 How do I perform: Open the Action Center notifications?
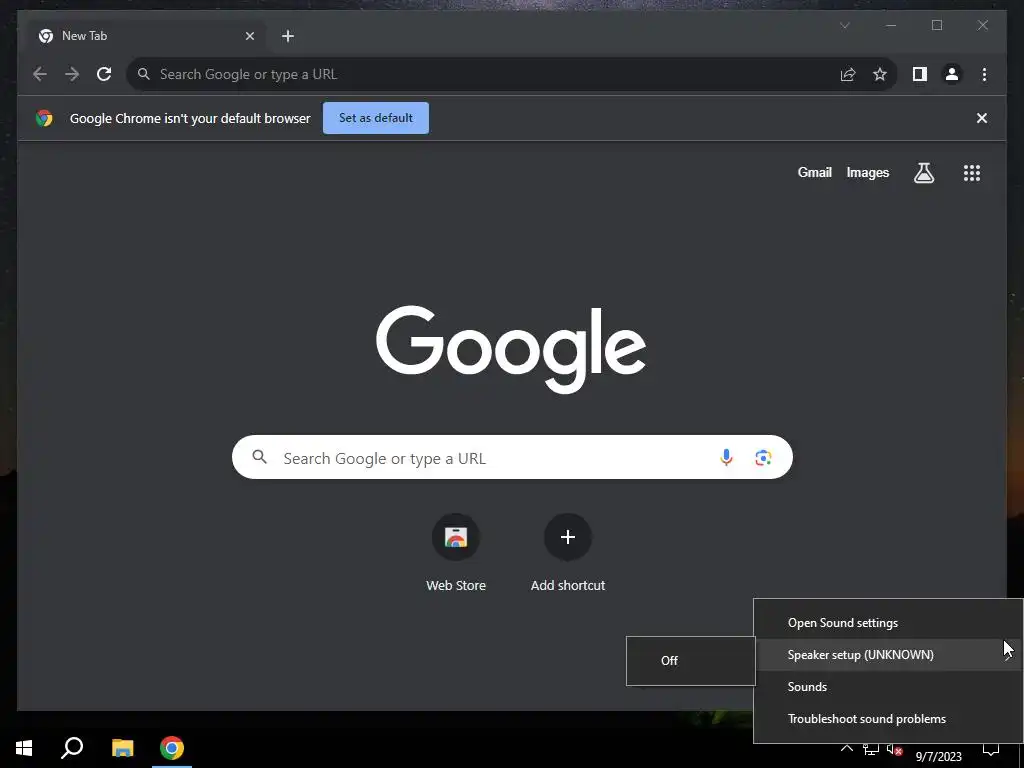[991, 750]
